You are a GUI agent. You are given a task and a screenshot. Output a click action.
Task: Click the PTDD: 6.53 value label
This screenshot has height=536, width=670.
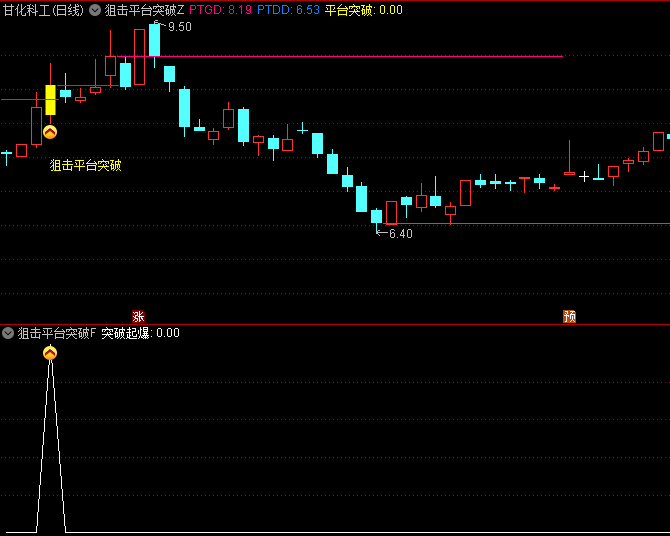[288, 10]
